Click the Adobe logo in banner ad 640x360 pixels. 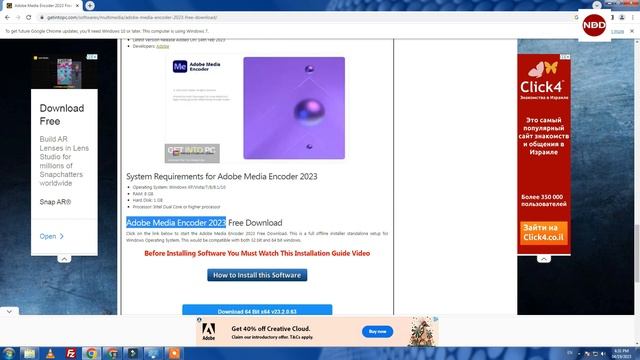(209, 331)
